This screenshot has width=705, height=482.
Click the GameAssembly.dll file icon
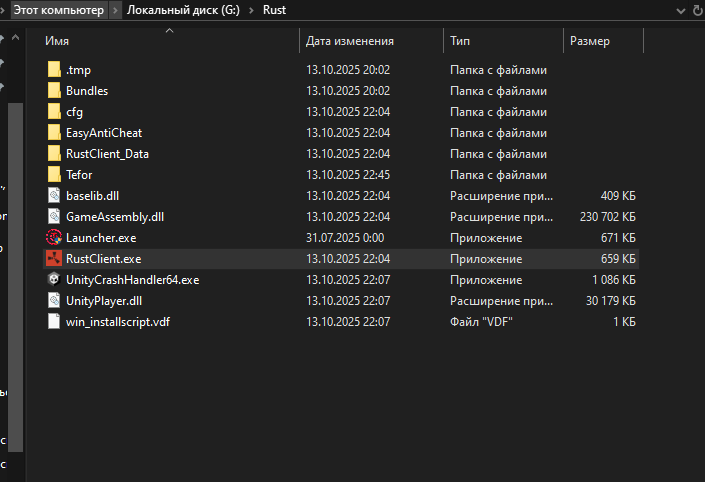[54, 216]
